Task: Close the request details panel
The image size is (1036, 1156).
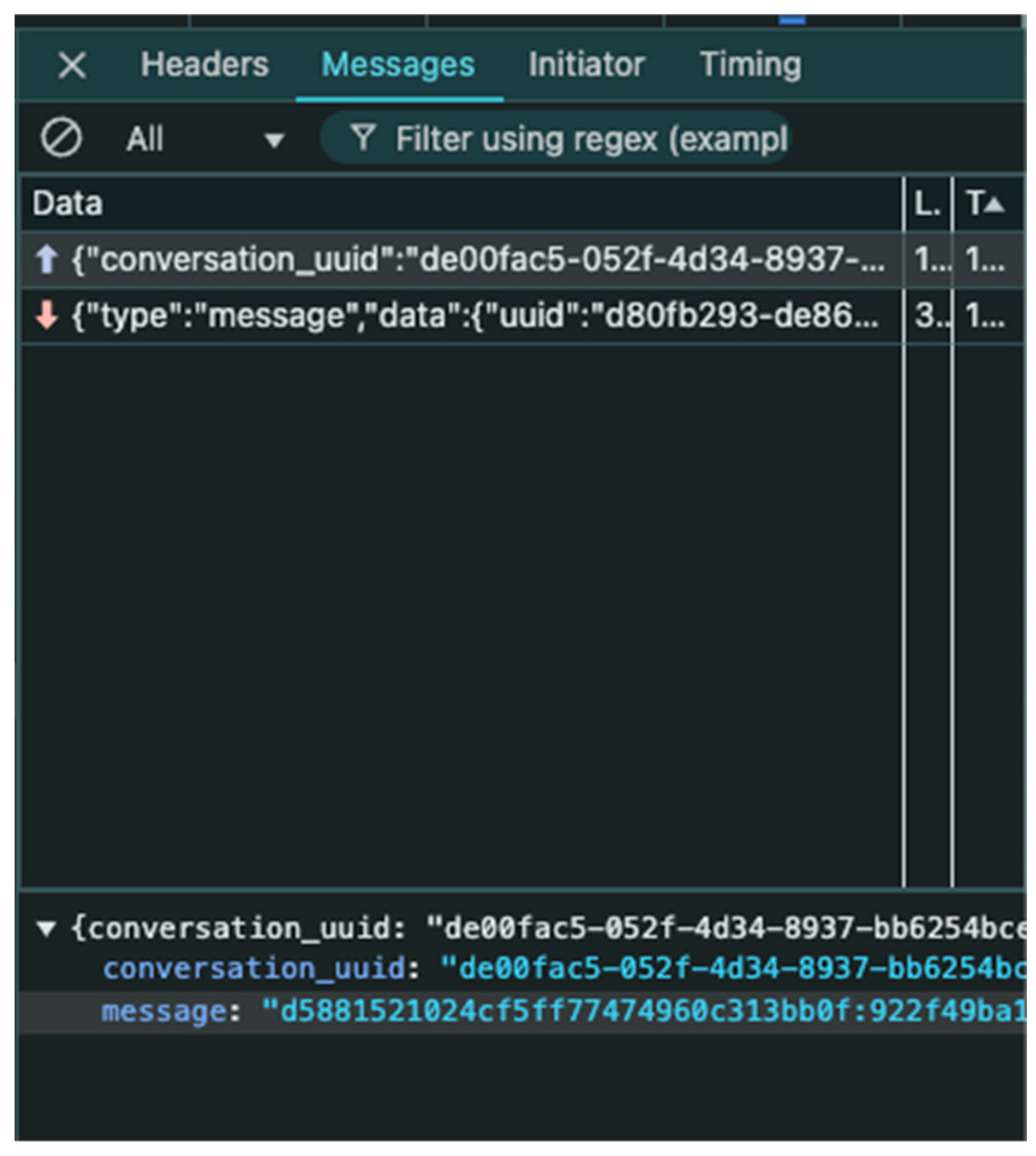Action: tap(72, 65)
